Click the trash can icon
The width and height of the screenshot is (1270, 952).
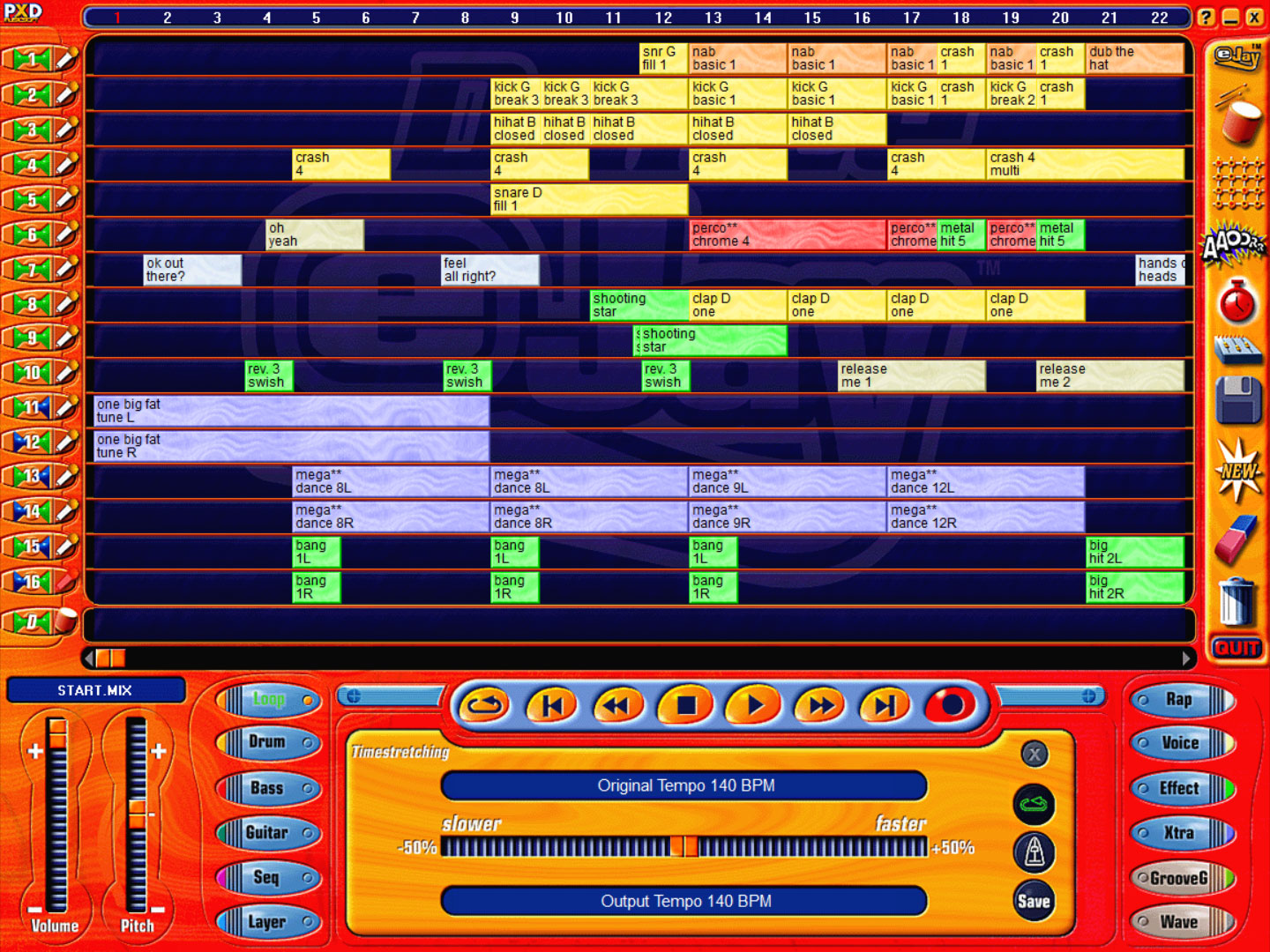point(1236,601)
